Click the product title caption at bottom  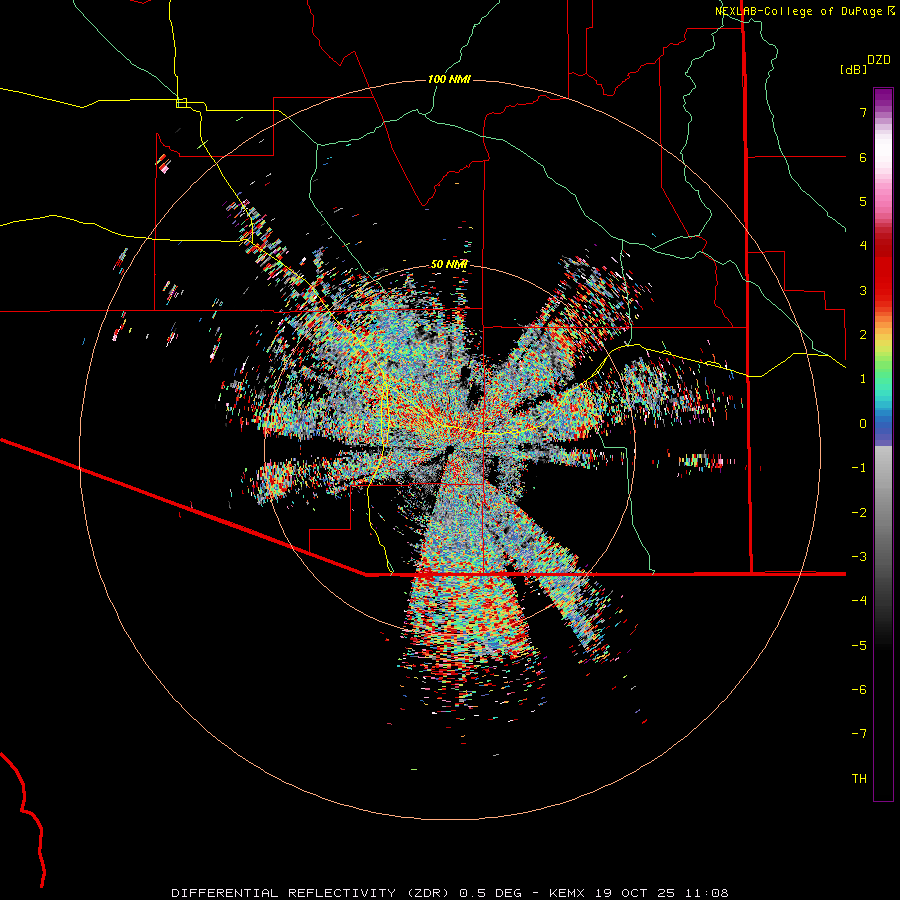pyautogui.click(x=450, y=893)
